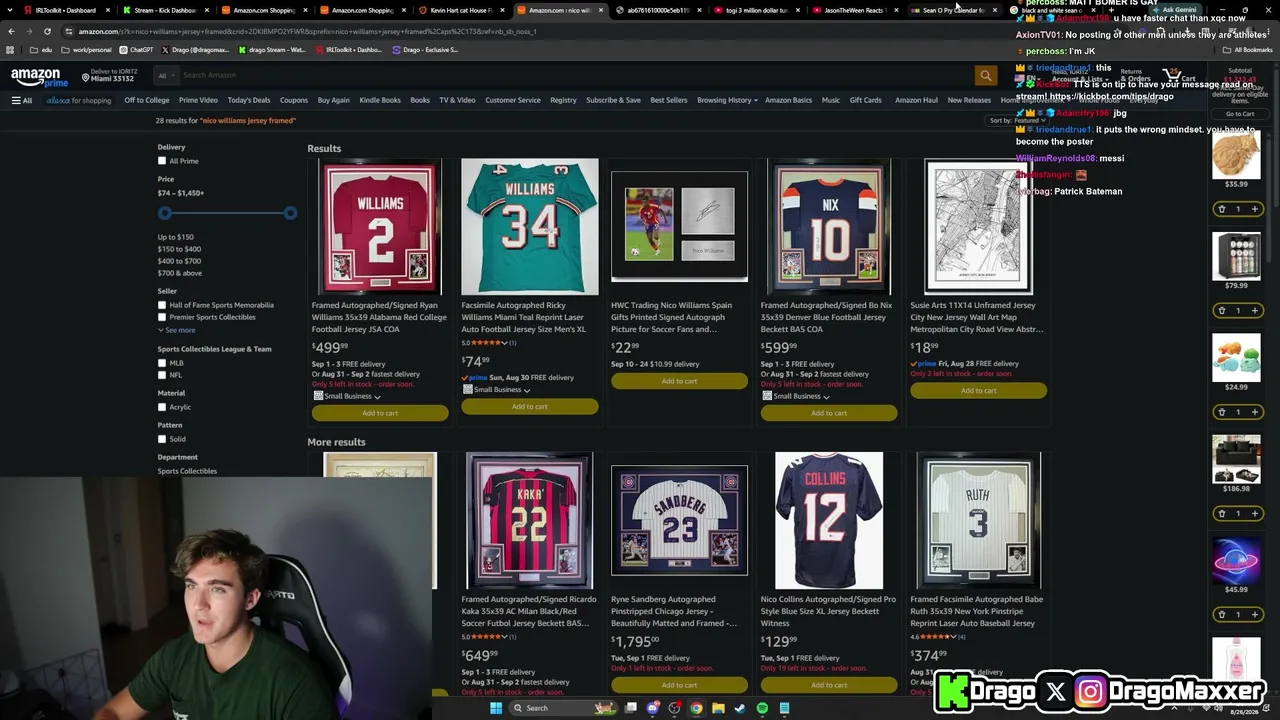Open Chrome from the taskbar

[x=696, y=708]
